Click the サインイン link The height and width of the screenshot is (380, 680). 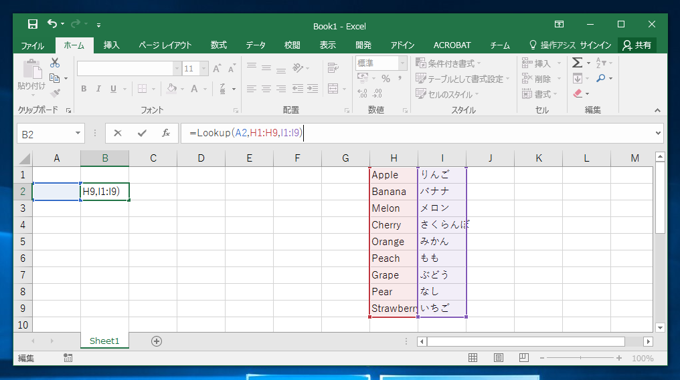(x=595, y=45)
